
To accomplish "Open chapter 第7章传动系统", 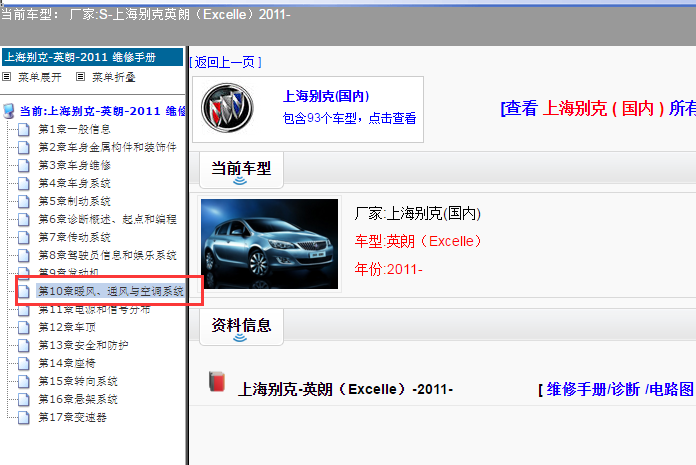I will pyautogui.click(x=74, y=237).
